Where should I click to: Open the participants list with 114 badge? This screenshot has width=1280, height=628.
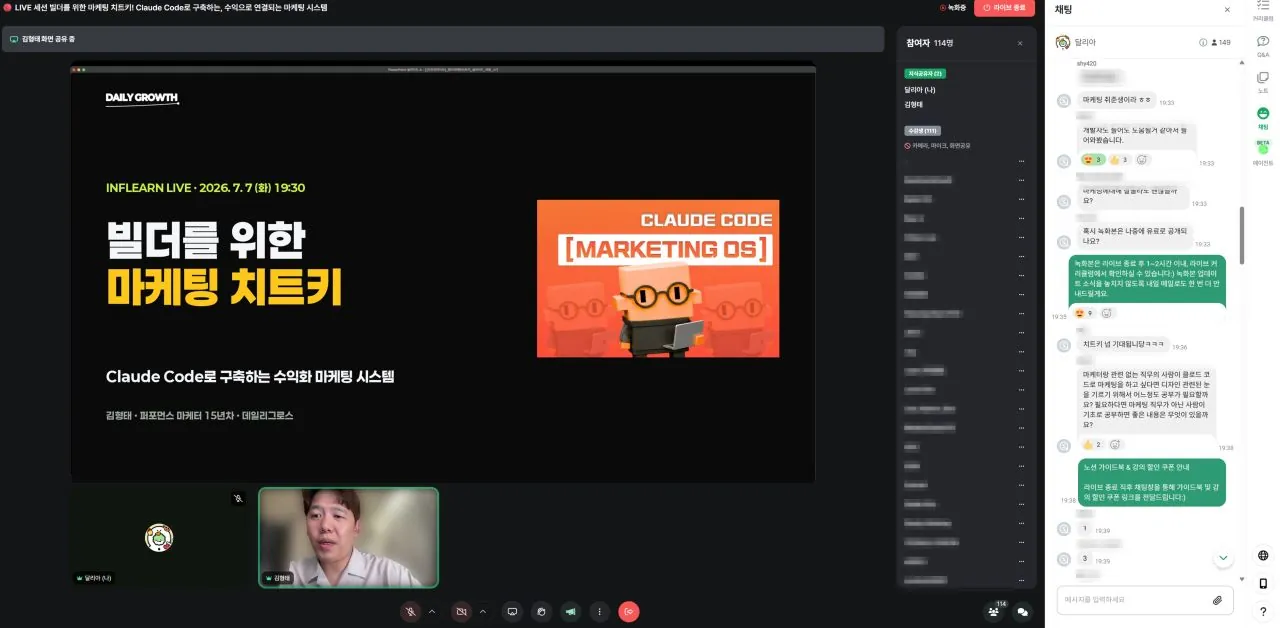tap(994, 610)
